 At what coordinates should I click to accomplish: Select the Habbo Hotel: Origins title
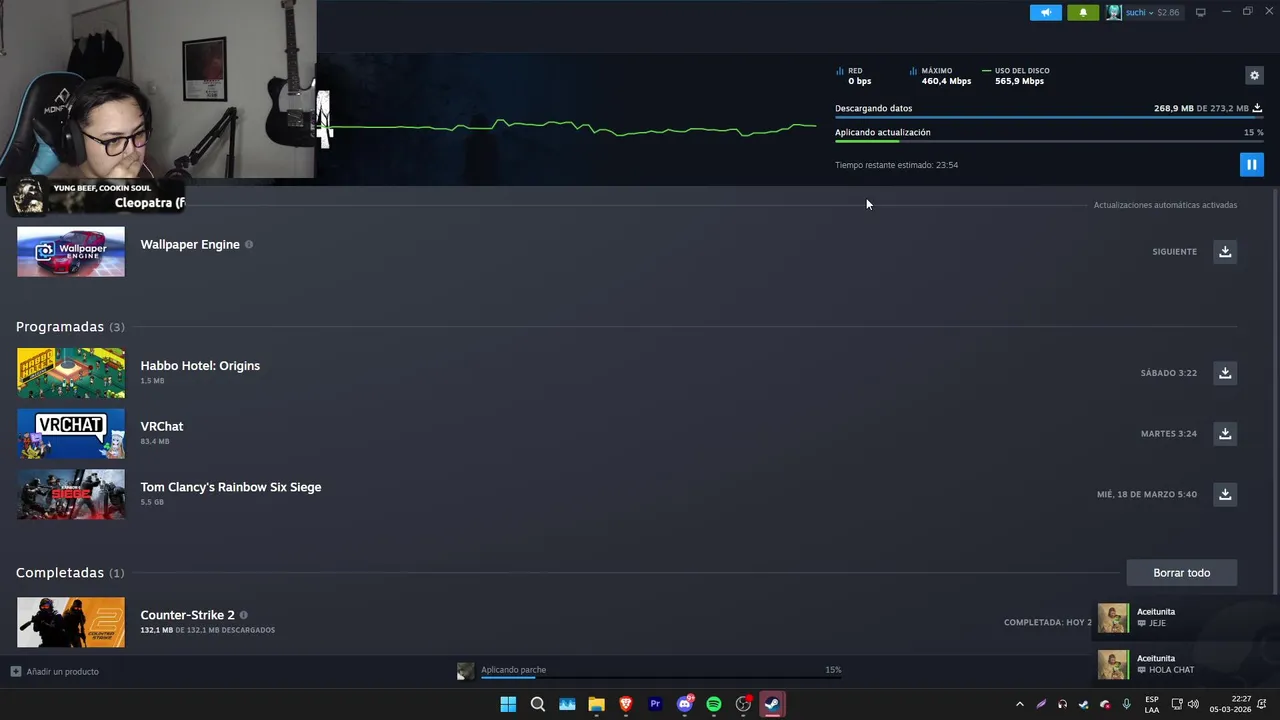(200, 365)
